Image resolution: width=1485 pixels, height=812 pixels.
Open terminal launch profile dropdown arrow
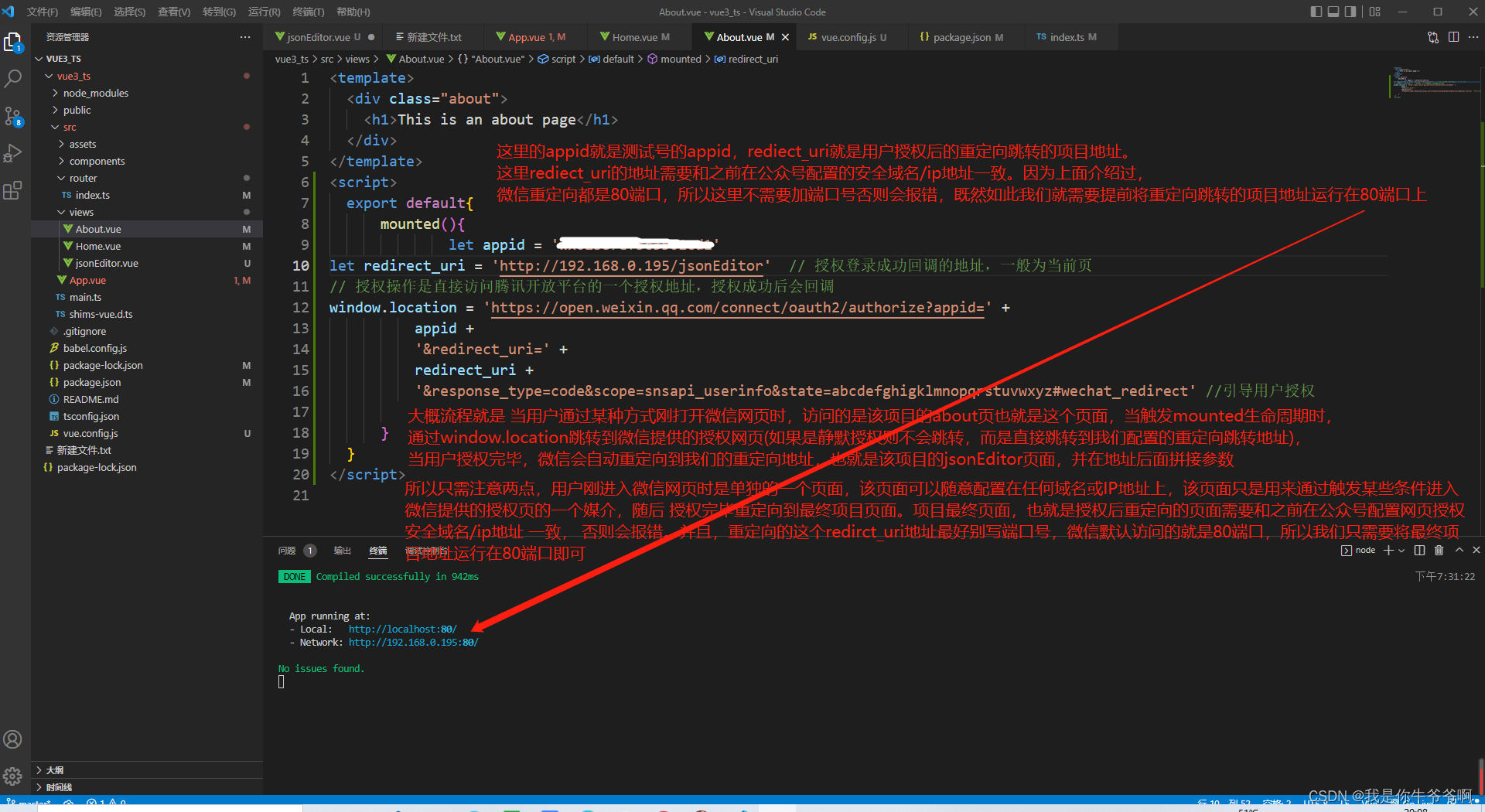click(1401, 551)
